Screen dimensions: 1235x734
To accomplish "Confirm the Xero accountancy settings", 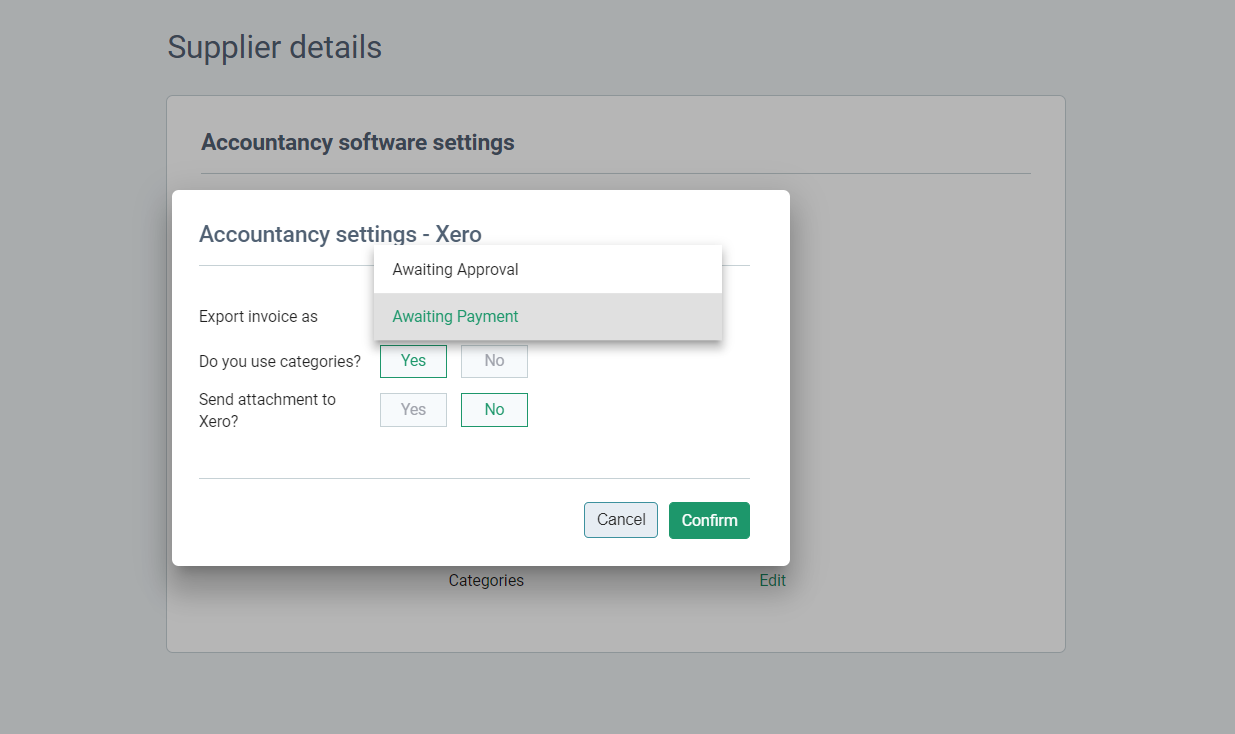I will click(709, 520).
